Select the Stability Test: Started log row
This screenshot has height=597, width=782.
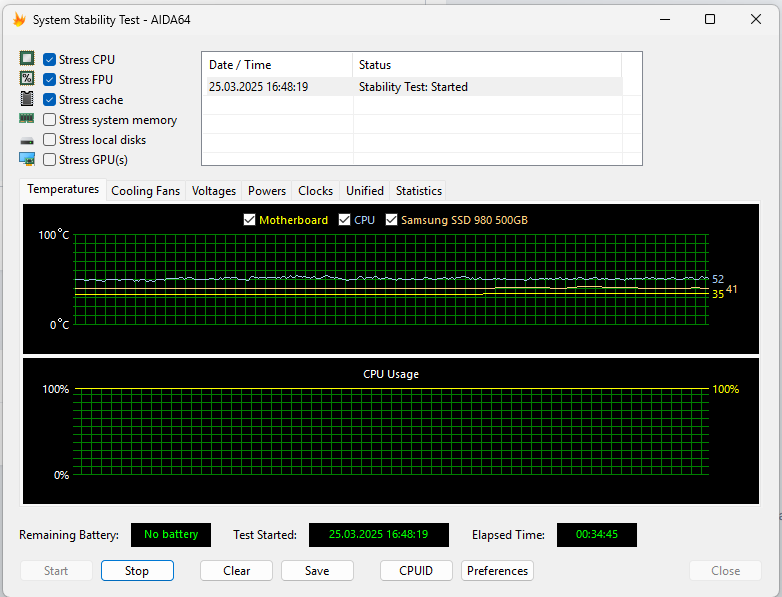413,87
